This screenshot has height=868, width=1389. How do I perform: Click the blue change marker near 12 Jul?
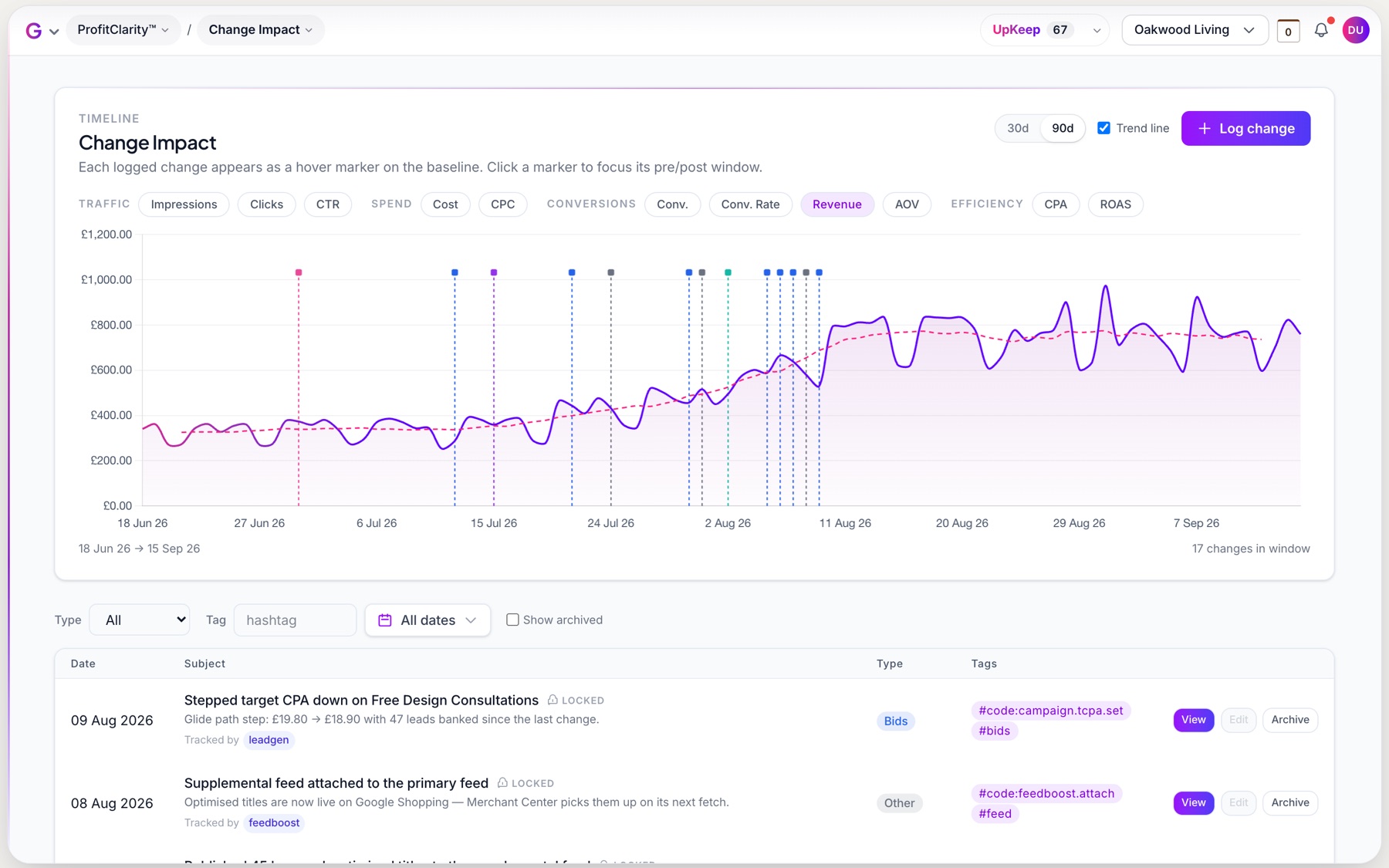[455, 272]
